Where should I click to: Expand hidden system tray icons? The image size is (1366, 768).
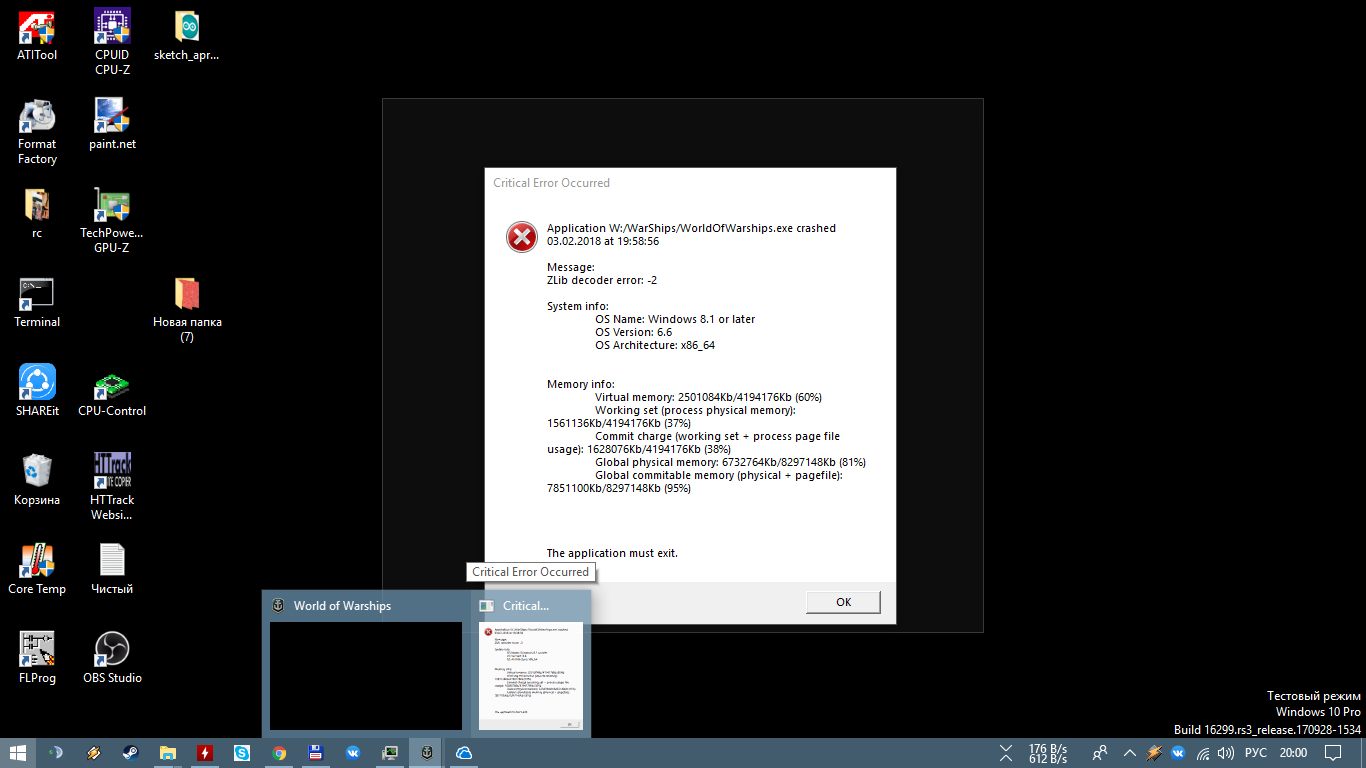coord(1130,753)
